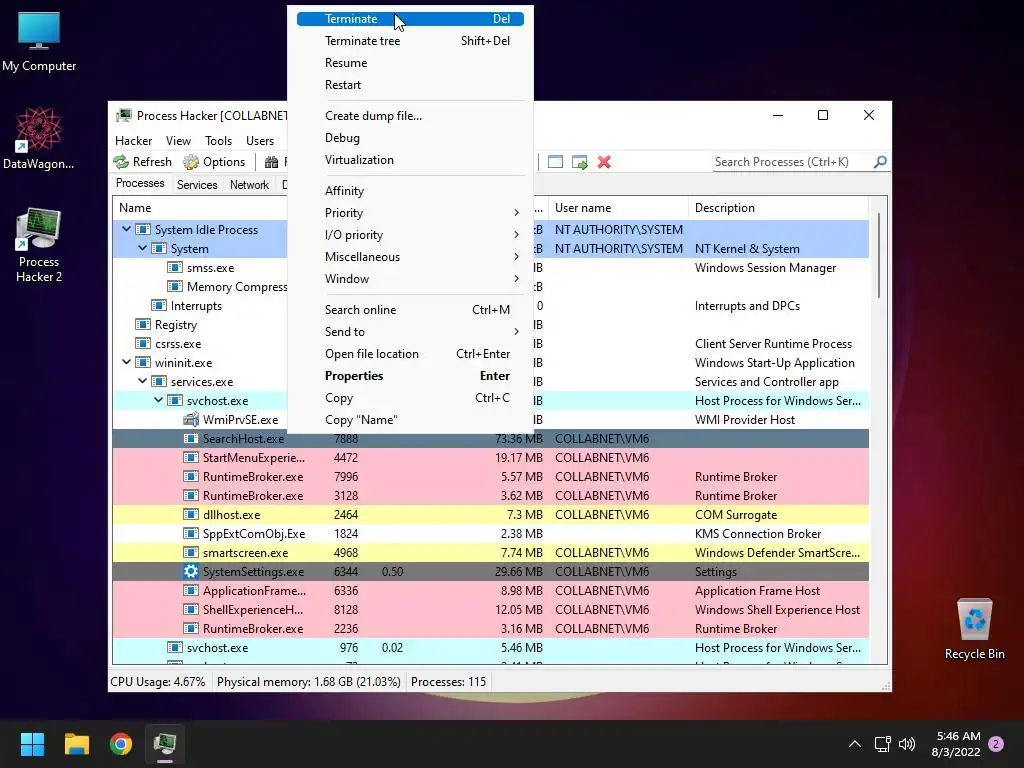The width and height of the screenshot is (1024, 768).
Task: Select the Registry process
Action: 176,325
